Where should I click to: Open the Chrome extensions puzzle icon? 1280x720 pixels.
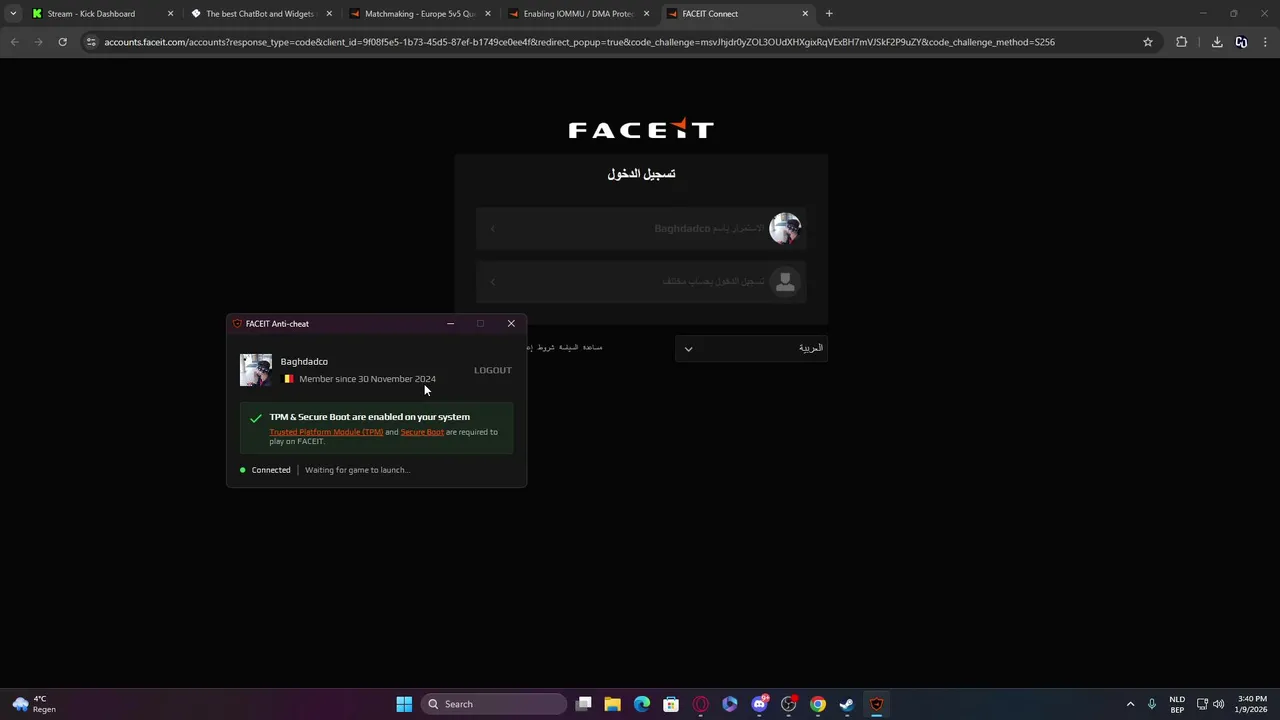click(x=1182, y=42)
